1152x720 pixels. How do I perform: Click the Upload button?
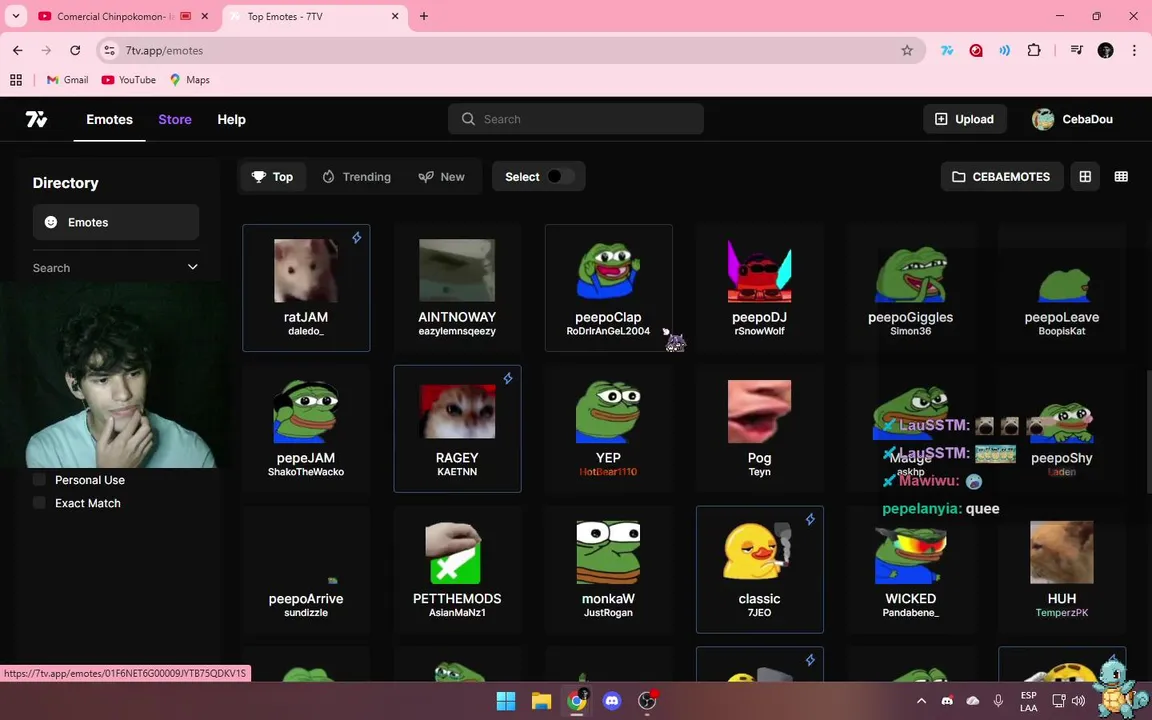(x=964, y=119)
